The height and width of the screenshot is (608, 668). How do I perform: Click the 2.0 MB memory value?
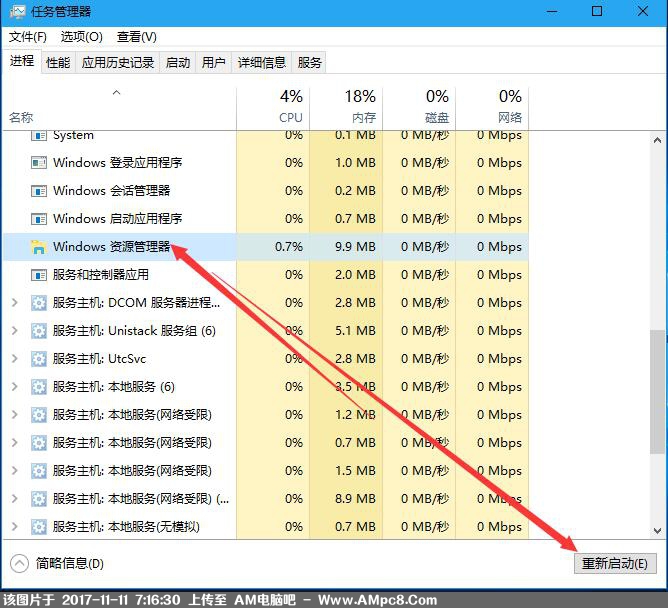(355, 275)
